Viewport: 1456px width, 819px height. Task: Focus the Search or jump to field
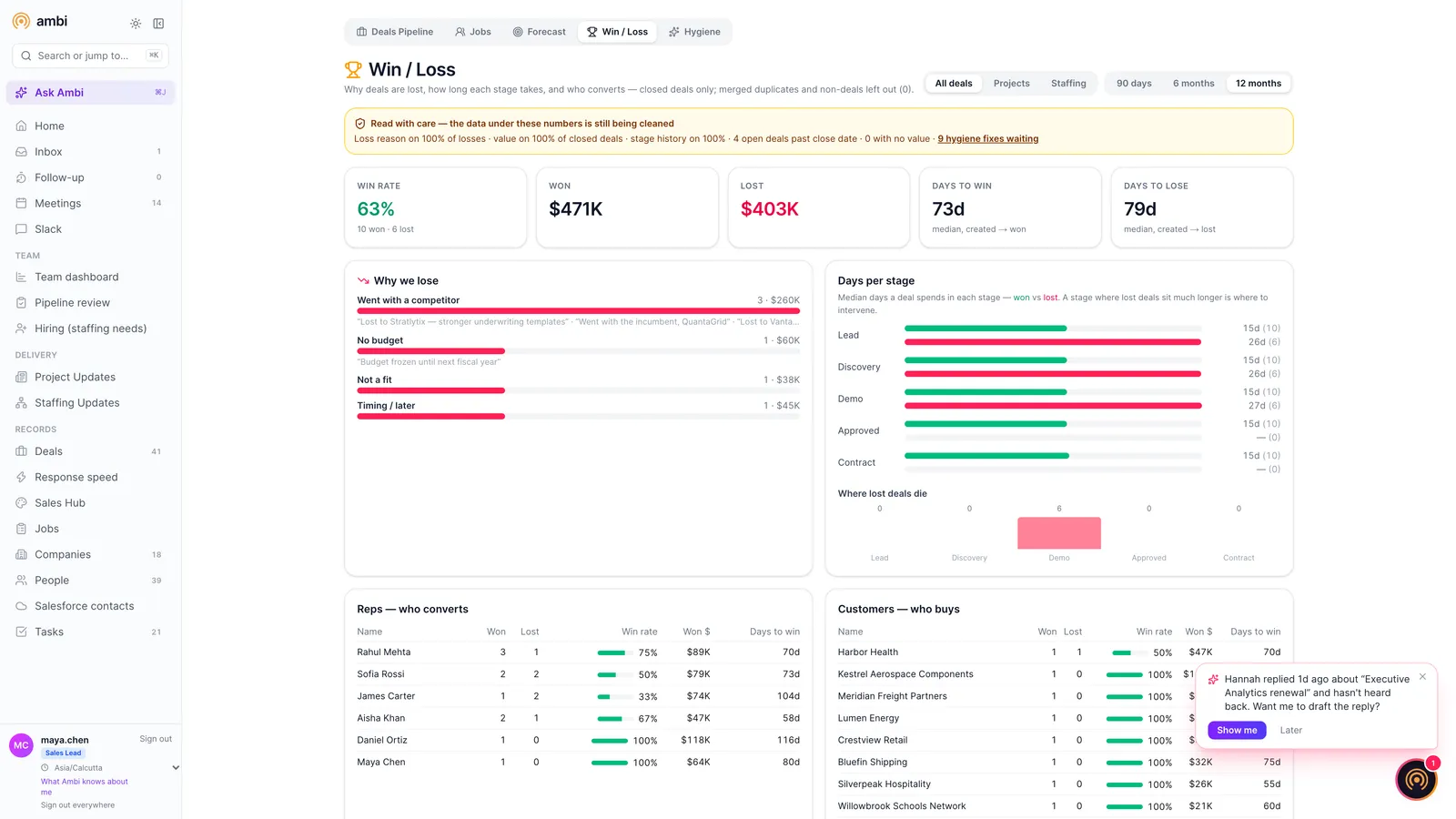point(90,56)
